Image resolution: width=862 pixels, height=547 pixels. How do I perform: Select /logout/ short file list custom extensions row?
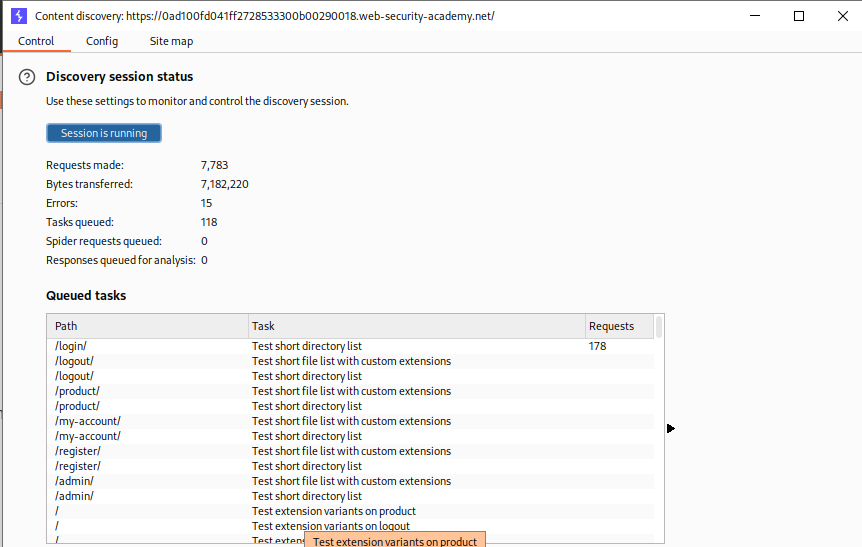(350, 361)
